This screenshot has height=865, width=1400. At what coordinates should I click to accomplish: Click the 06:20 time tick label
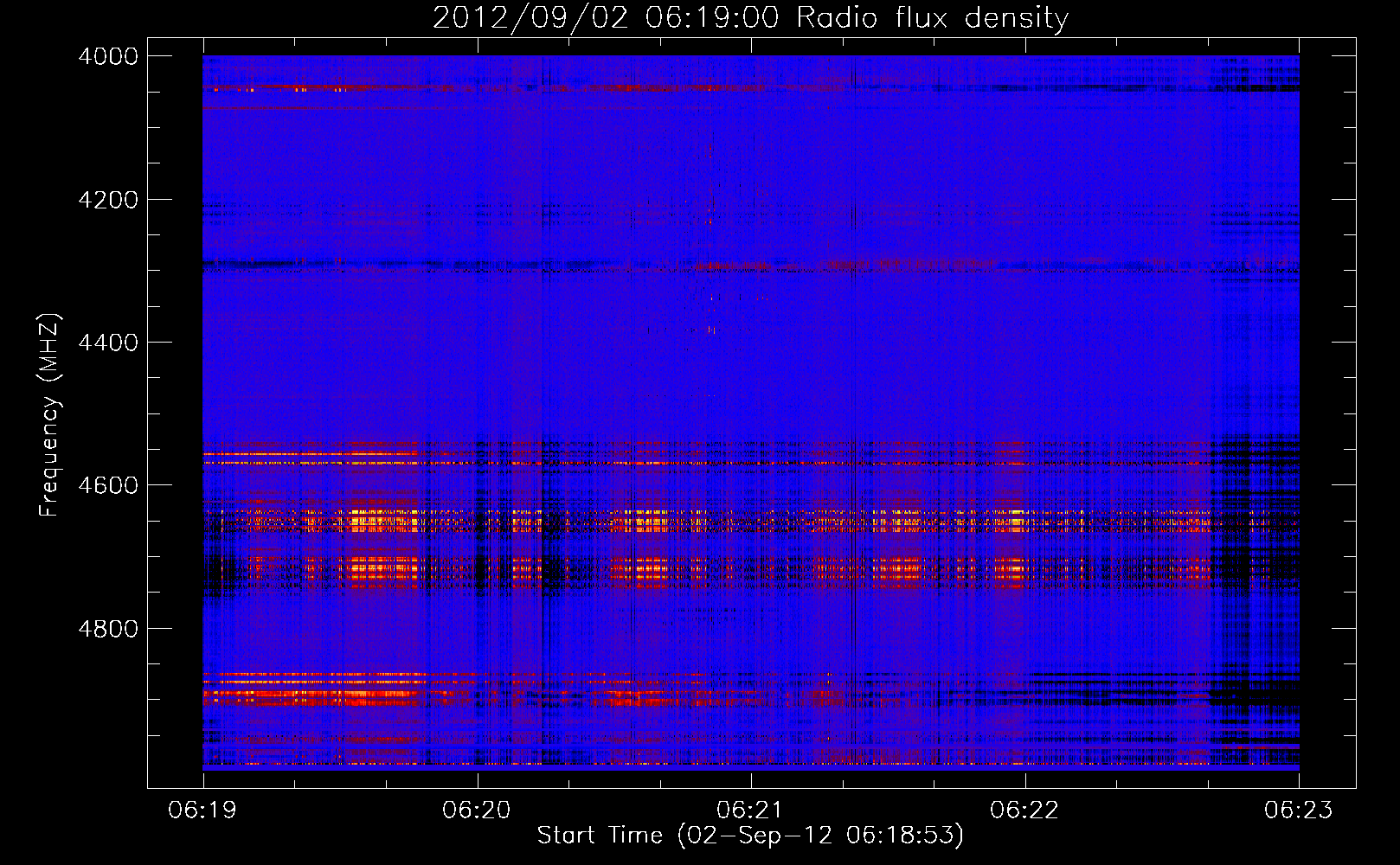pyautogui.click(x=477, y=811)
